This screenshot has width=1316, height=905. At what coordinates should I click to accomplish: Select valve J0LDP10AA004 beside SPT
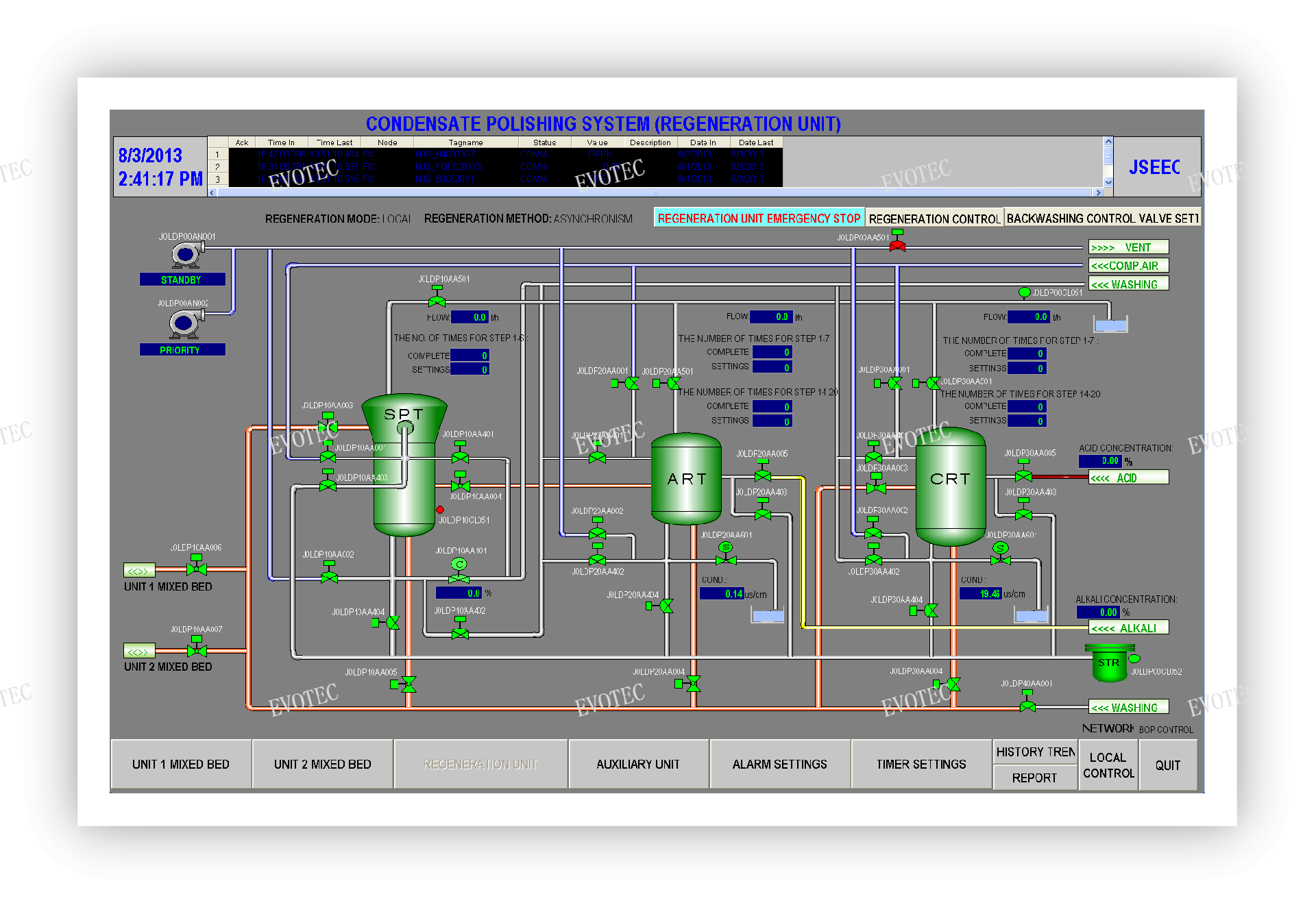pos(461,483)
